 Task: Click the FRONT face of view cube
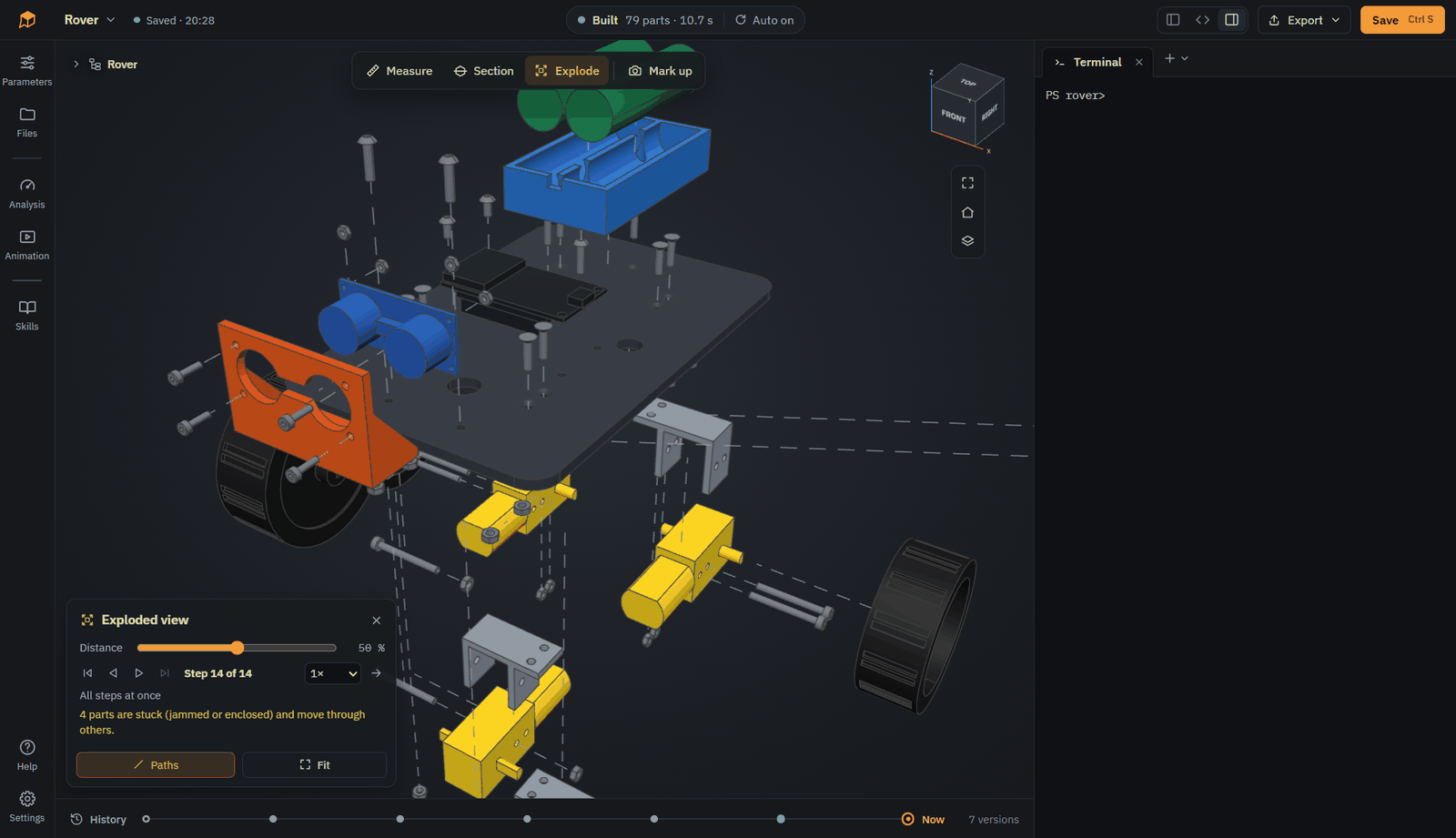953,116
